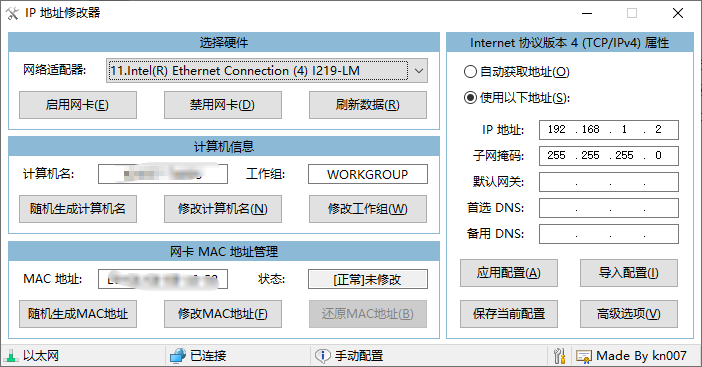Click the Ethernet network icon in status bar
Viewport: 702px width, 367px height.
pos(10,356)
